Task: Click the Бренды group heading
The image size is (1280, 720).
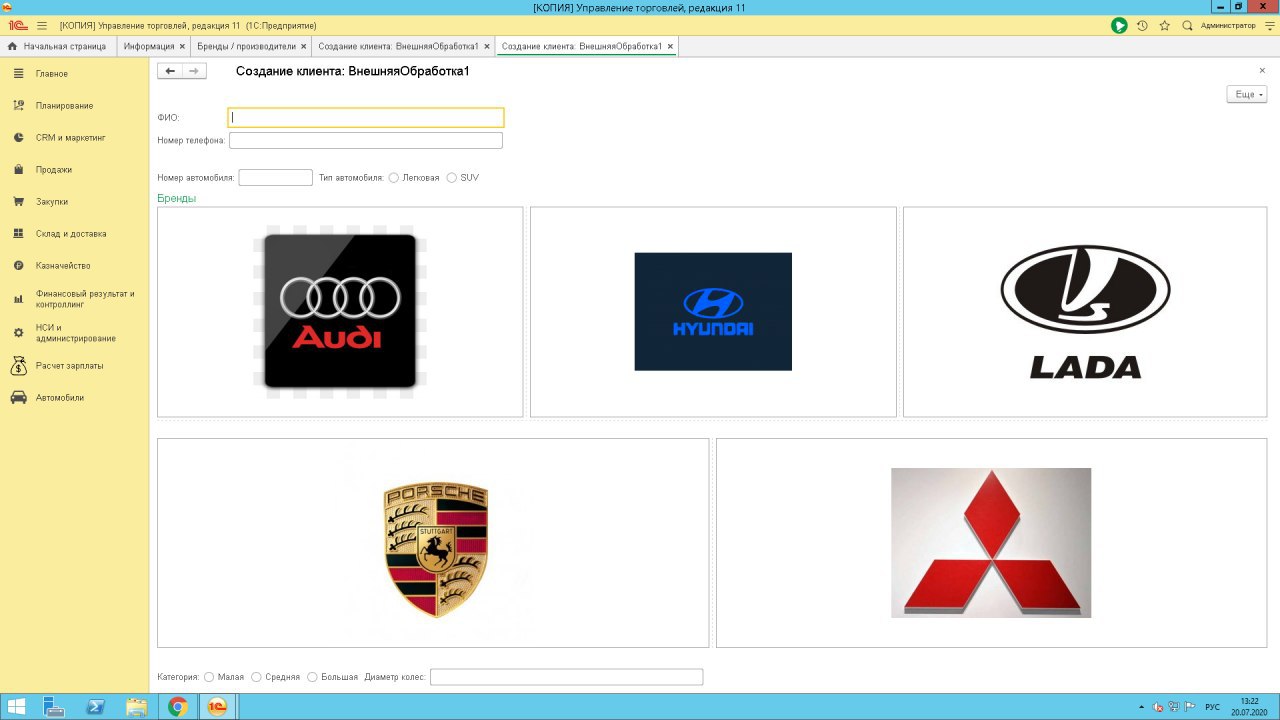Action: [176, 198]
